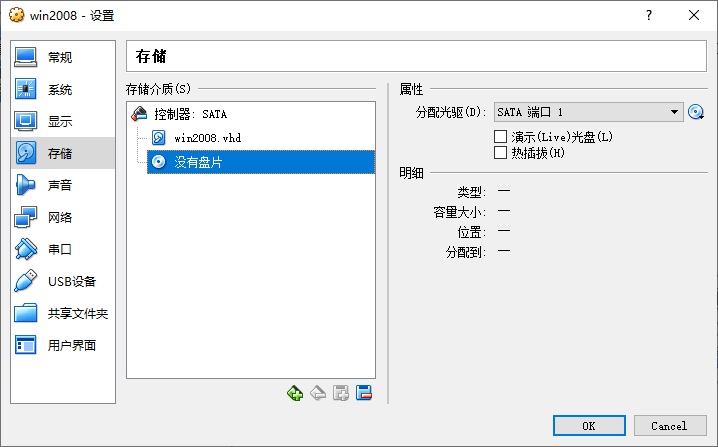Remove the selected storage attachment

[x=364, y=393]
